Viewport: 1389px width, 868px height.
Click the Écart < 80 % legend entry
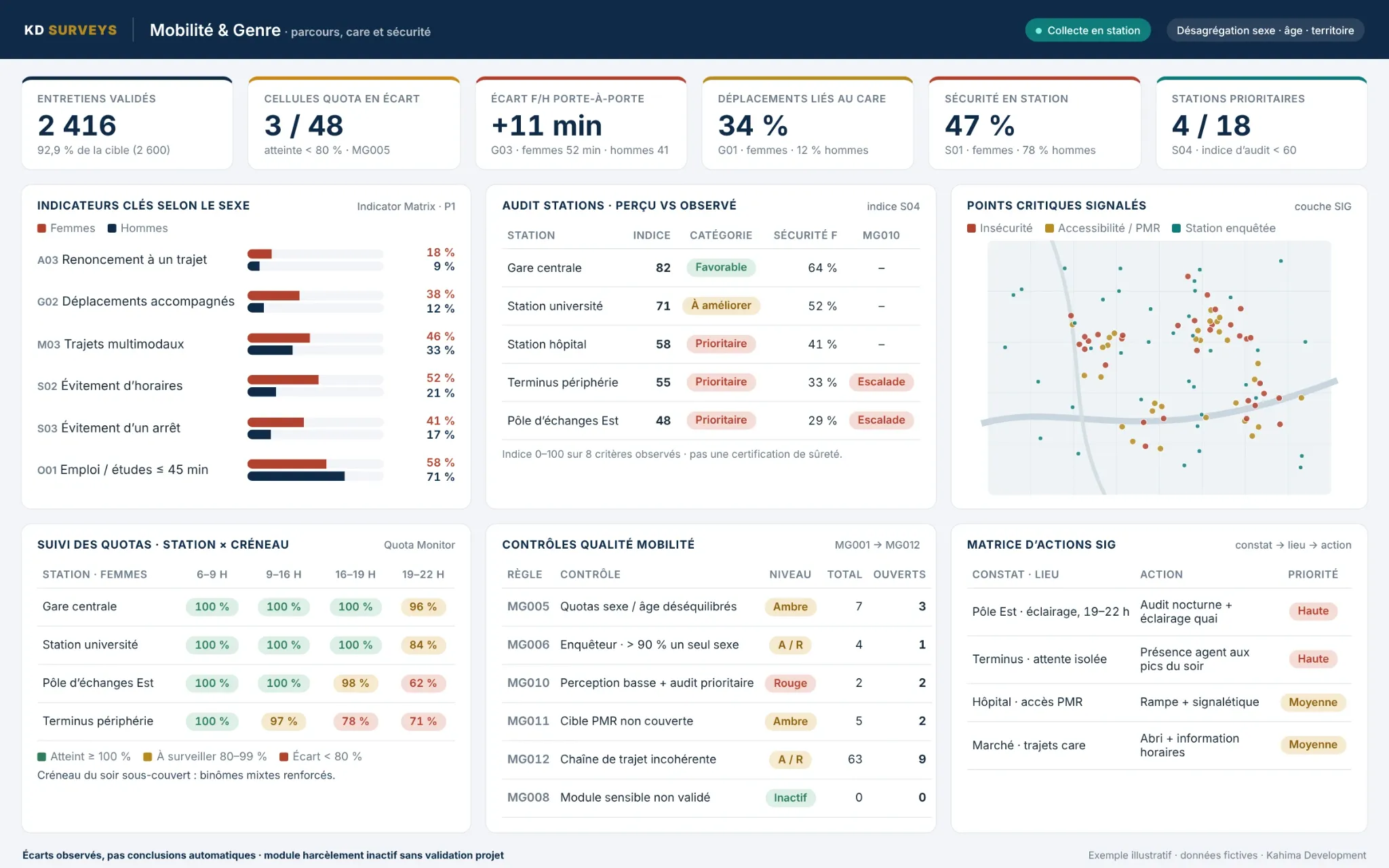[320, 756]
